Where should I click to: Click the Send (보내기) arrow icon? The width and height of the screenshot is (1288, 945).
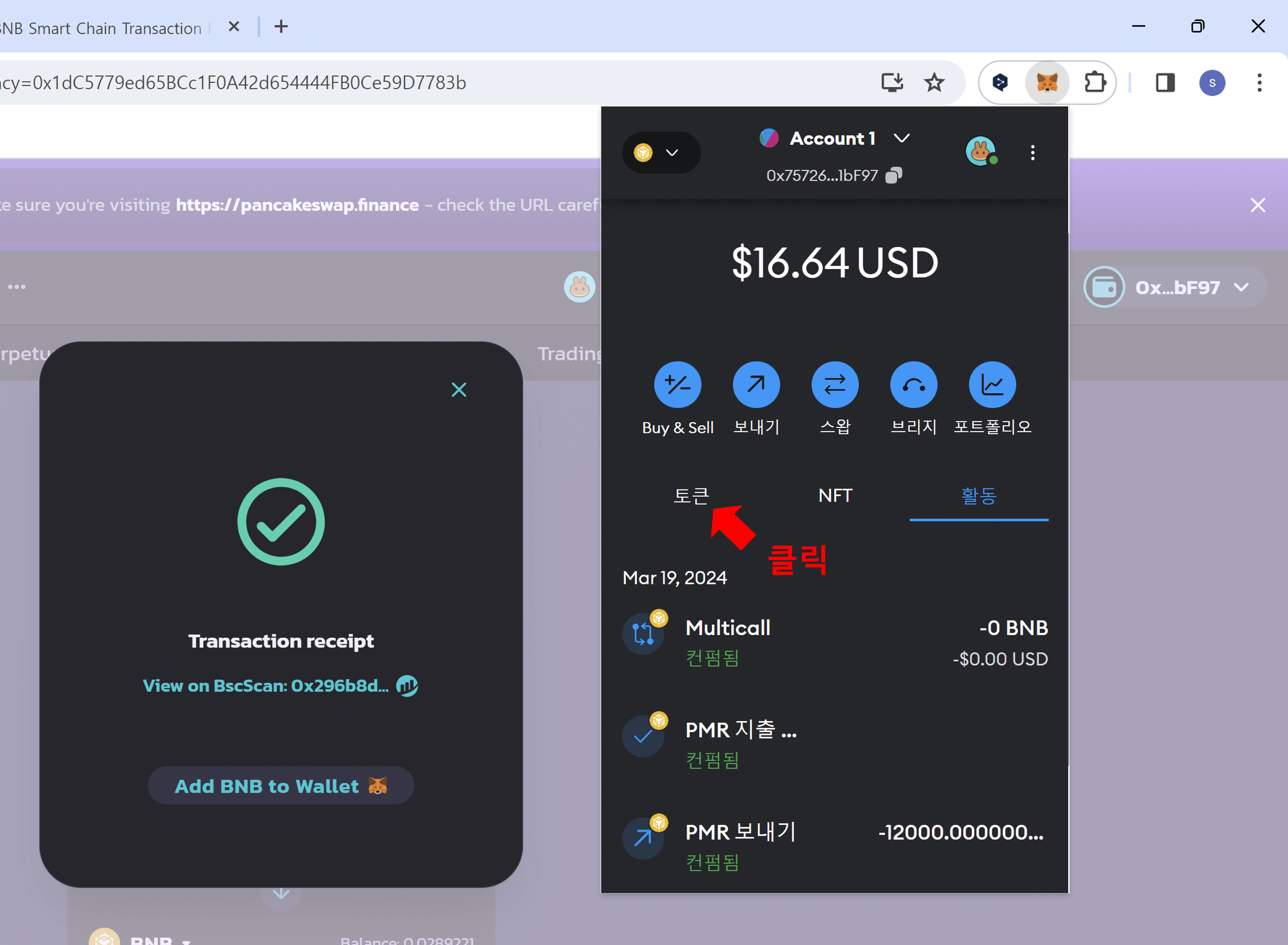pos(756,385)
